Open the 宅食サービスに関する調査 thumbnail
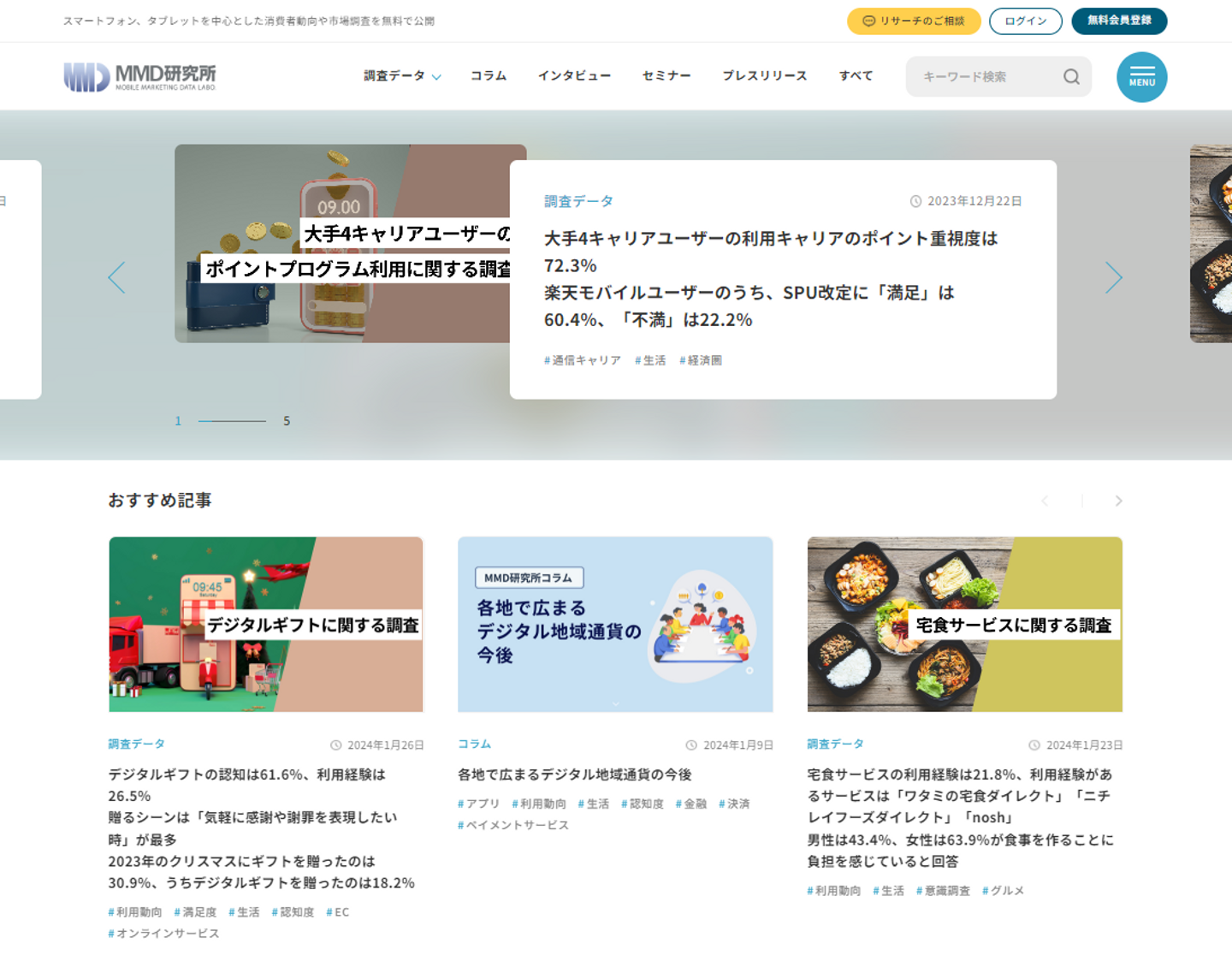This screenshot has width=1232, height=967. coord(965,625)
